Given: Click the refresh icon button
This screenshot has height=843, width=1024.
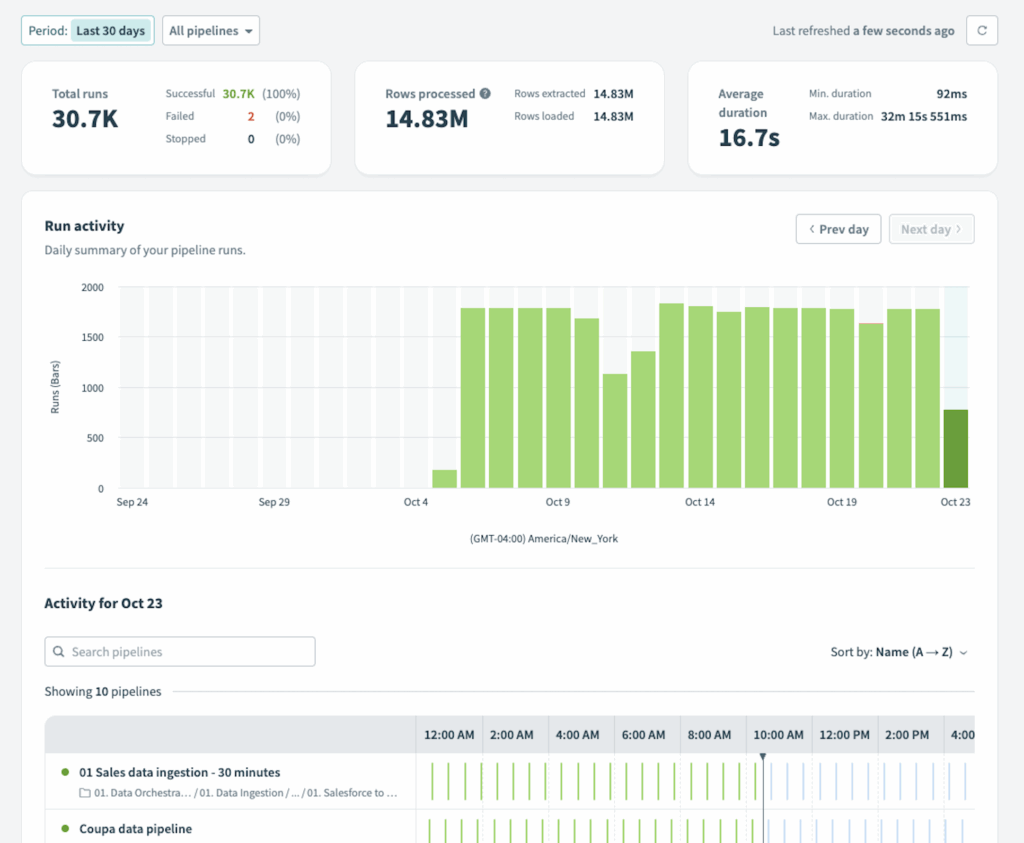Looking at the screenshot, I should [981, 31].
